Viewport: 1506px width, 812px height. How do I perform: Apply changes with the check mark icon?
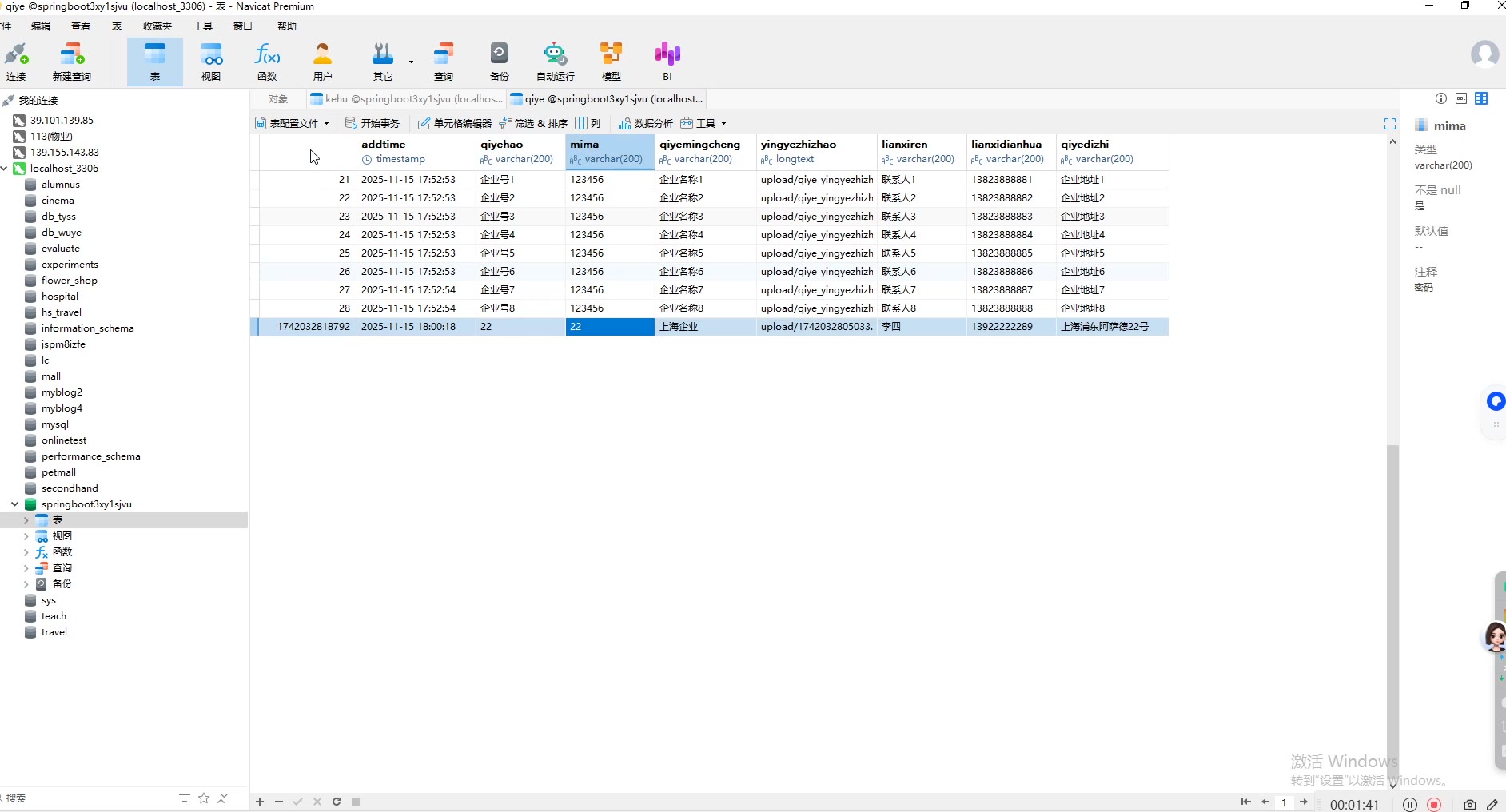pos(298,802)
